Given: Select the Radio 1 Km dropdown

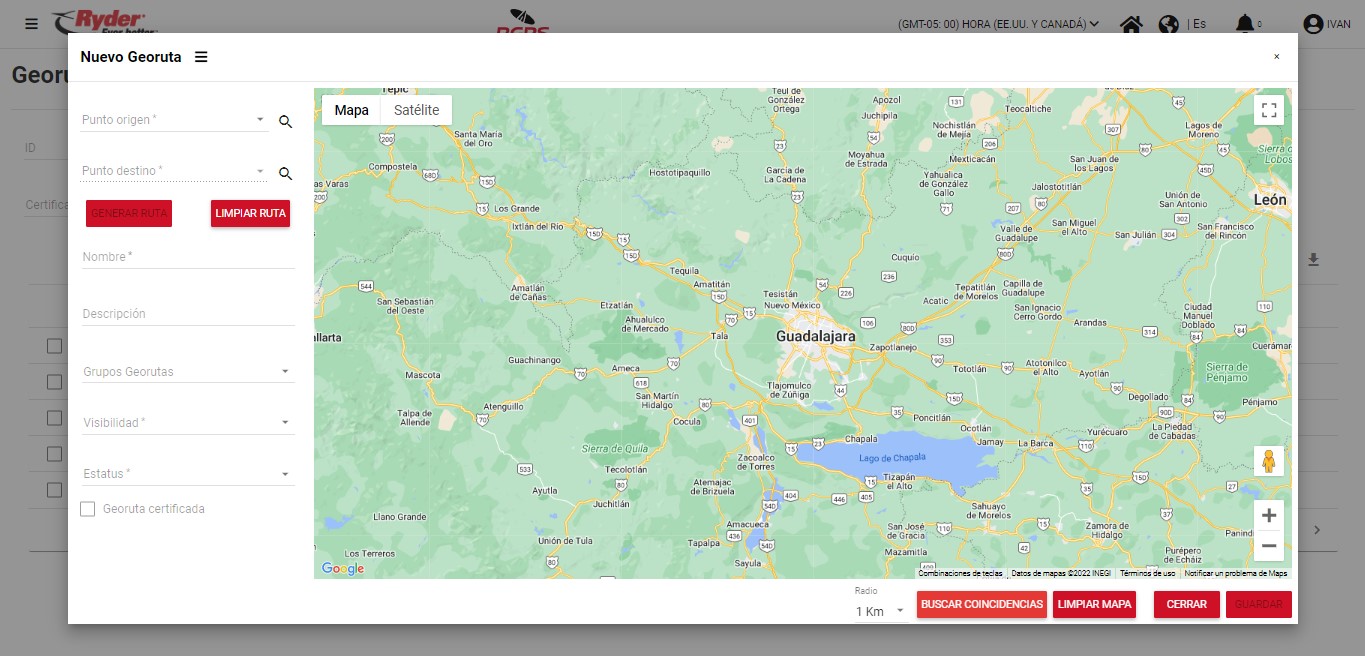Looking at the screenshot, I should pyautogui.click(x=880, y=611).
